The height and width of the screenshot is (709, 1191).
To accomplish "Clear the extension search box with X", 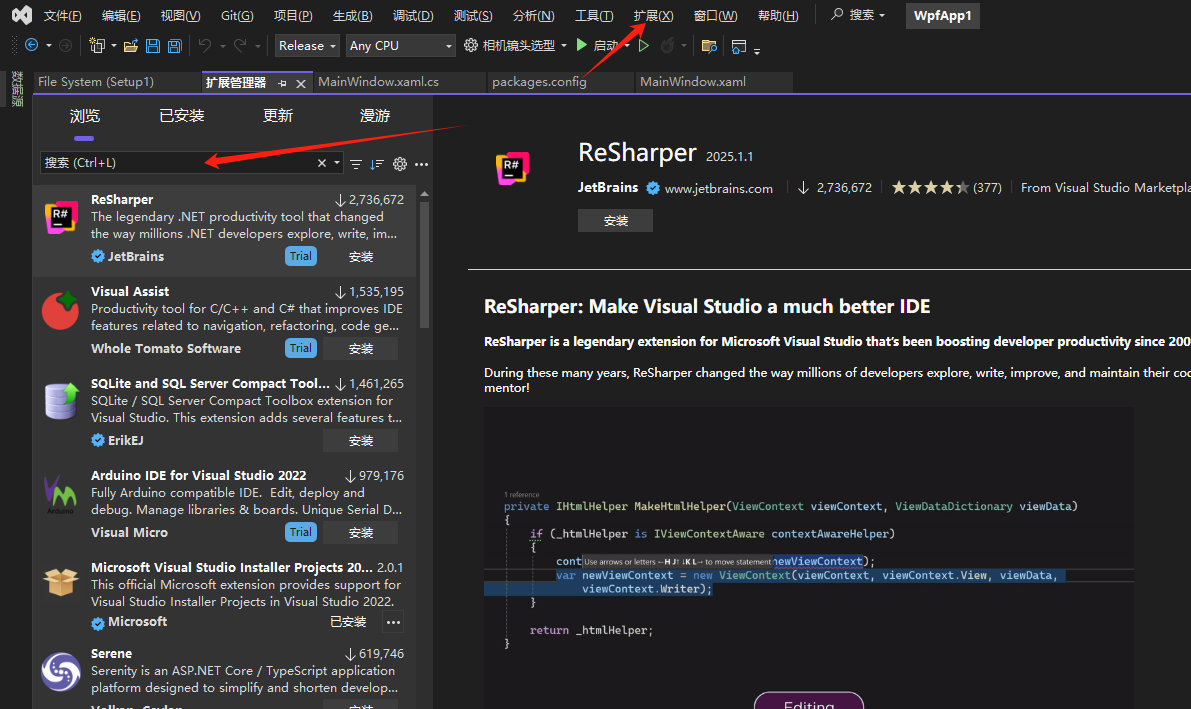I will coord(322,163).
